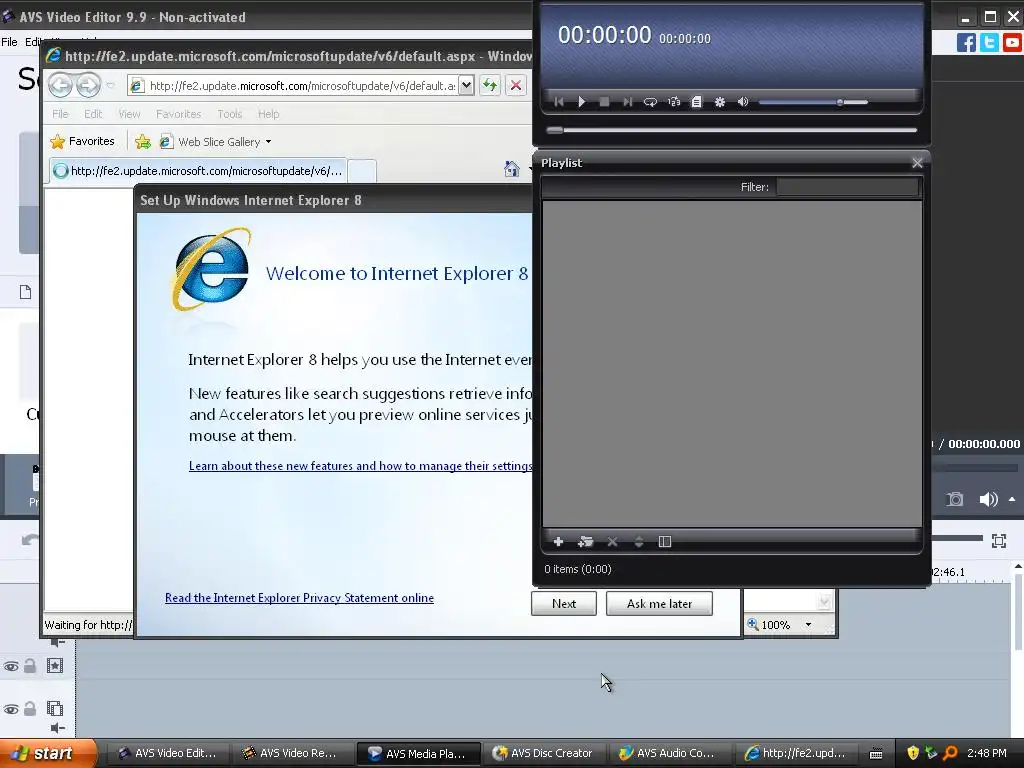Expand the IE zoom level dropdown
This screenshot has height=768, width=1024.
pyautogui.click(x=808, y=625)
